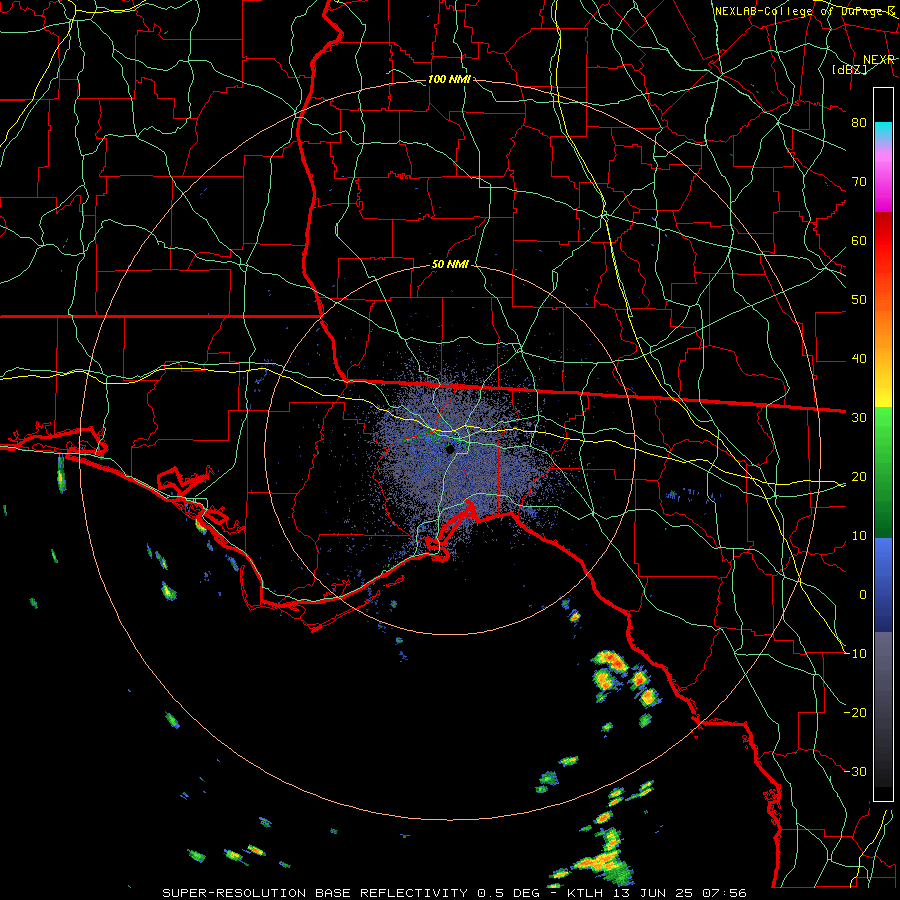Click the magenta band of the color scale
The width and height of the screenshot is (900, 900).
pos(883,184)
